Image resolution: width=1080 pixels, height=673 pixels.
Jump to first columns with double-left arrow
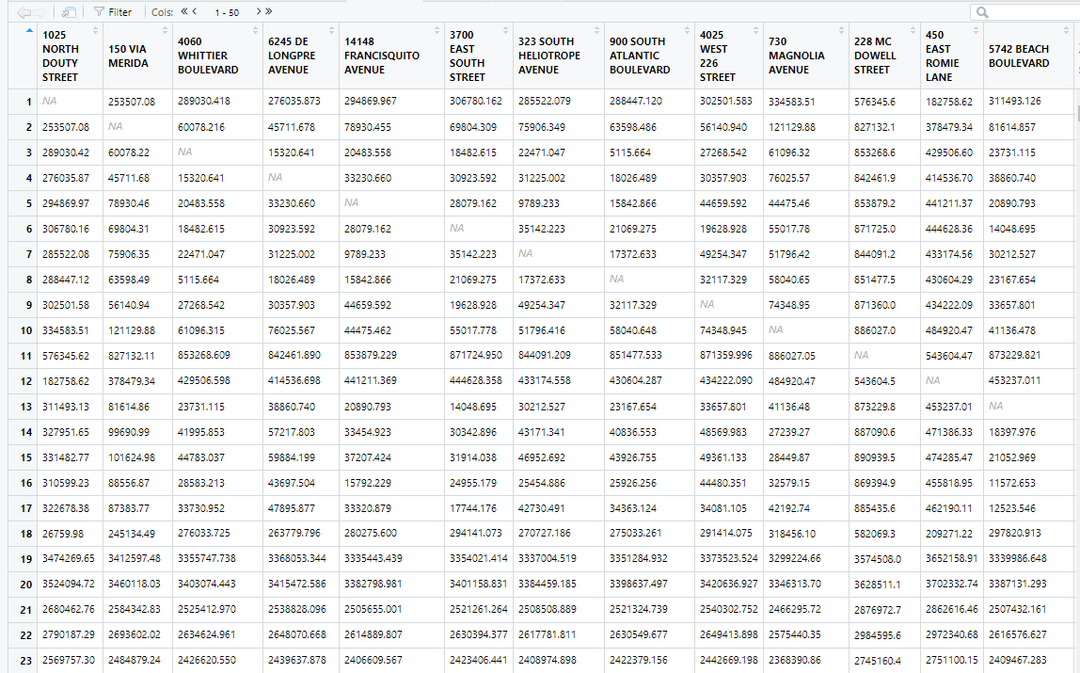[185, 12]
